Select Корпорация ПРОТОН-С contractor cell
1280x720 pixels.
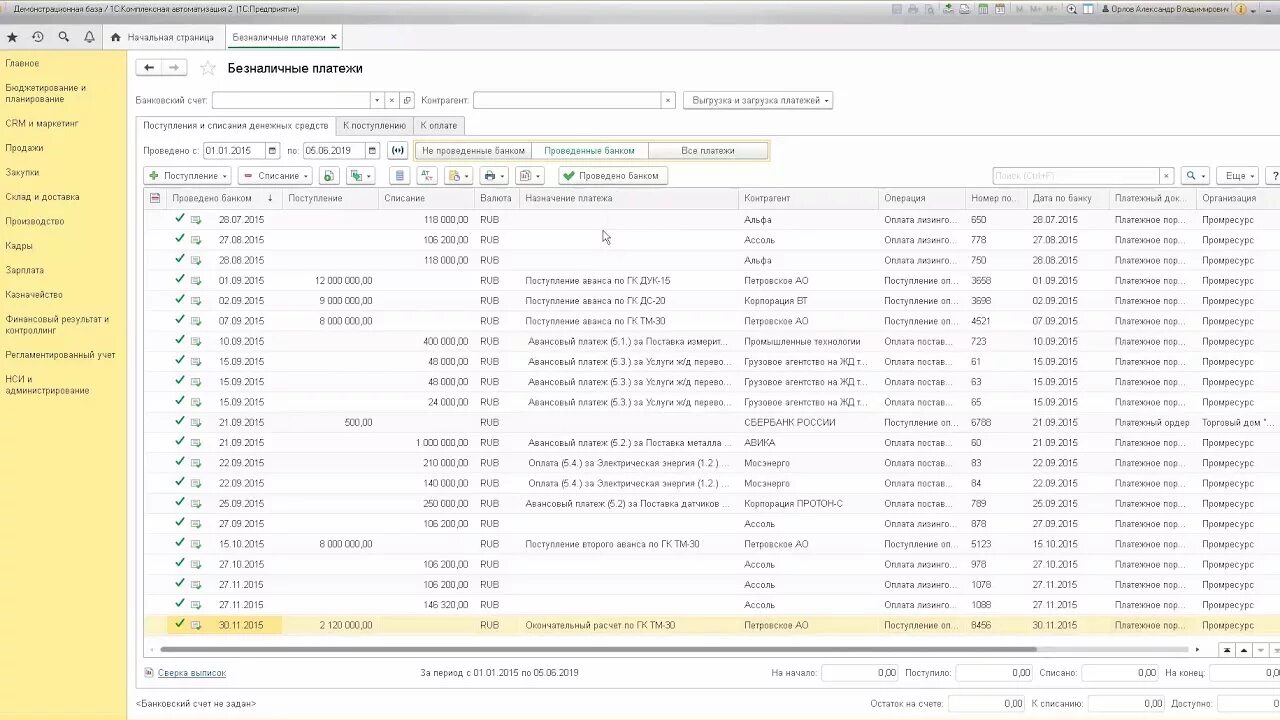point(809,503)
